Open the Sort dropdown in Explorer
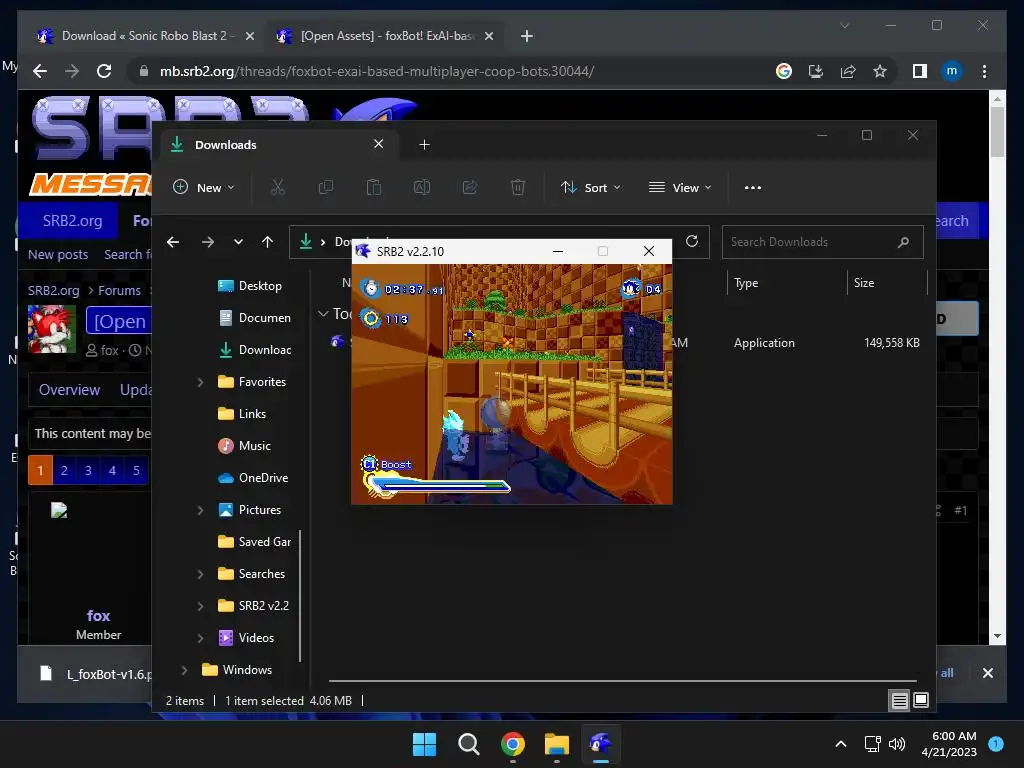 tap(590, 187)
